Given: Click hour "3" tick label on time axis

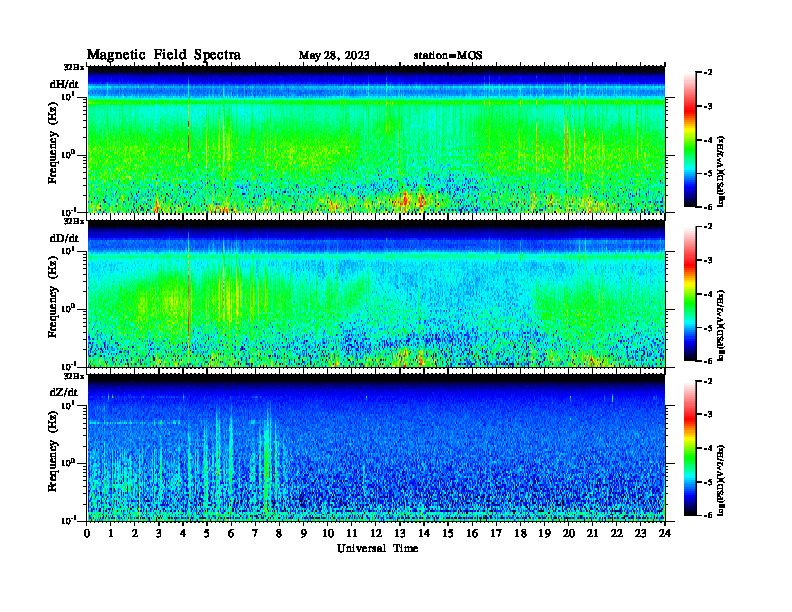Looking at the screenshot, I should [159, 534].
